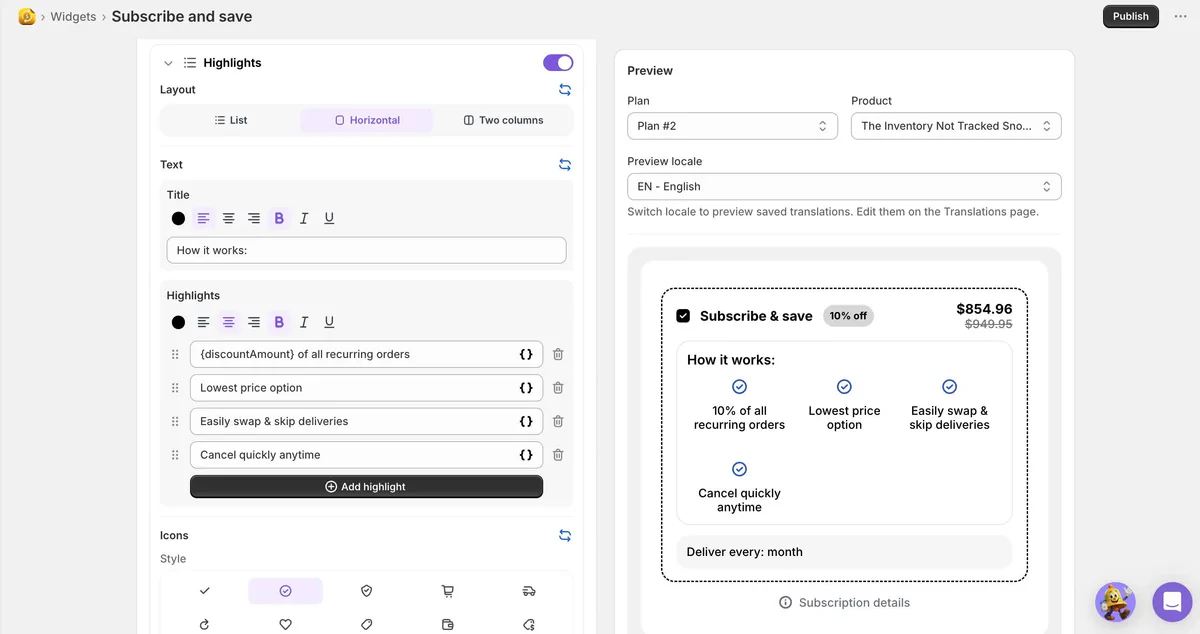Open the Widgets breadcrumb link
Viewport: 1200px width, 634px height.
point(73,17)
